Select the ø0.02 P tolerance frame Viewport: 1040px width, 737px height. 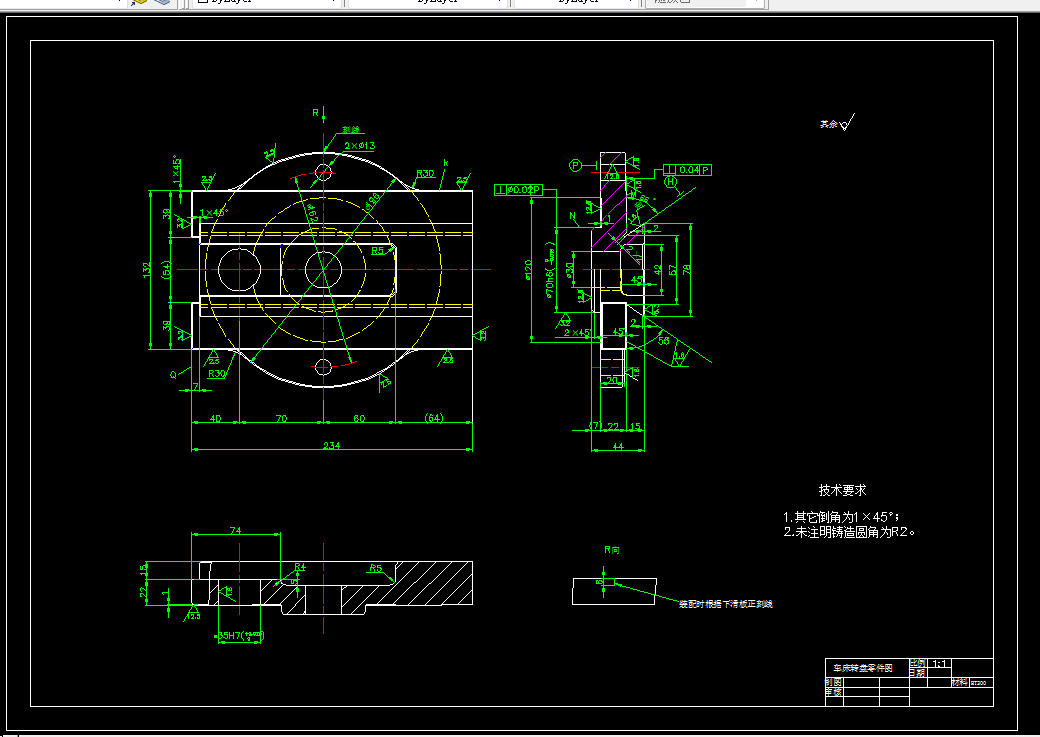[519, 190]
